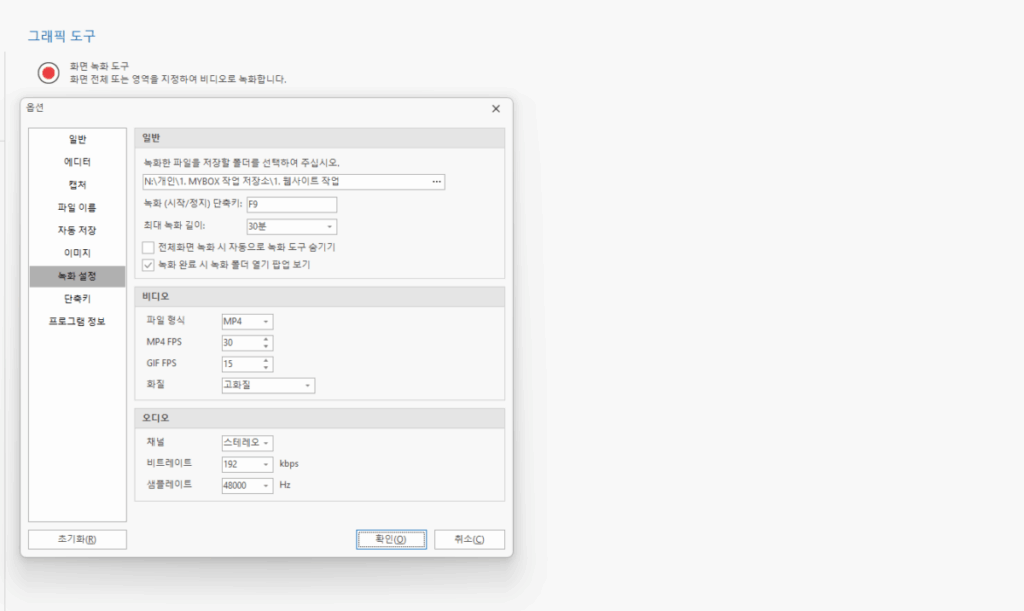Expand the video quality dropdown

[x=308, y=385]
